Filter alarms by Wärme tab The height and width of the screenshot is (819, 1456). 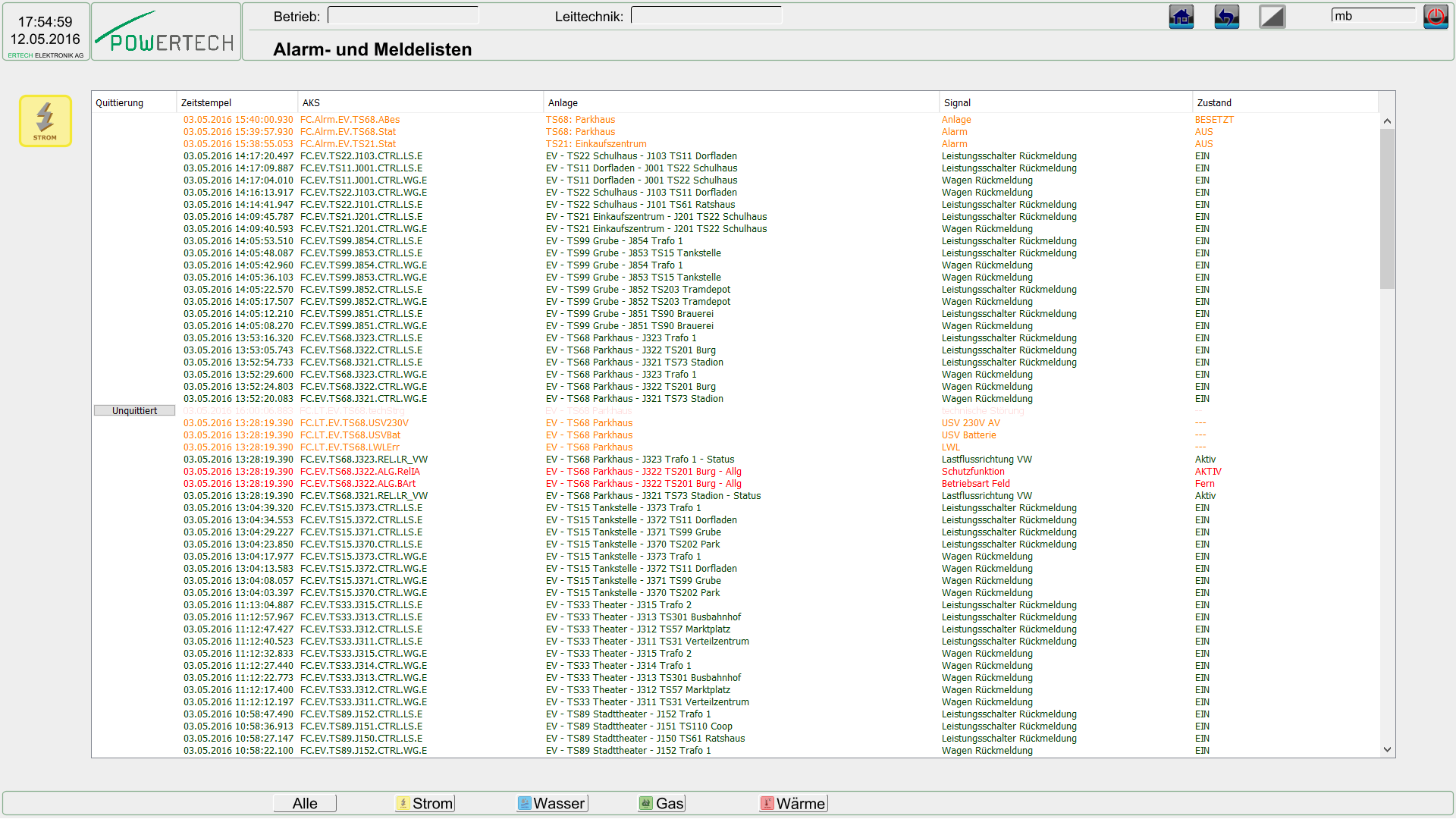[x=793, y=803]
